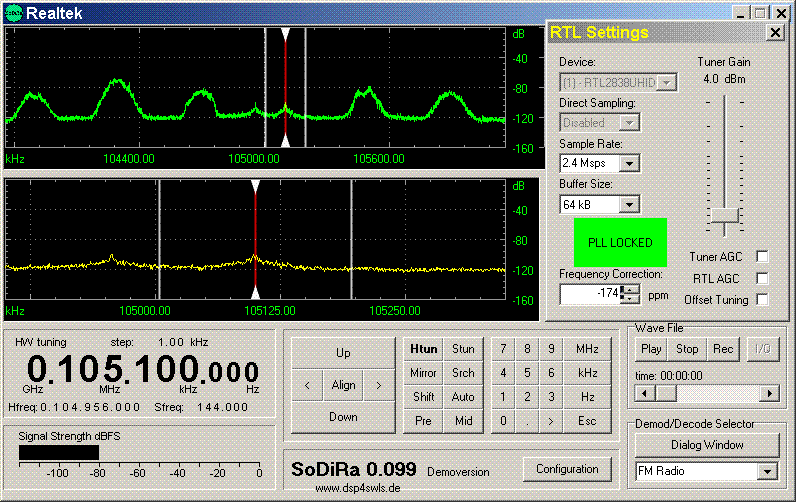The height and width of the screenshot is (502, 796).
Task: Enable the RTL AGC checkbox
Action: [x=762, y=278]
